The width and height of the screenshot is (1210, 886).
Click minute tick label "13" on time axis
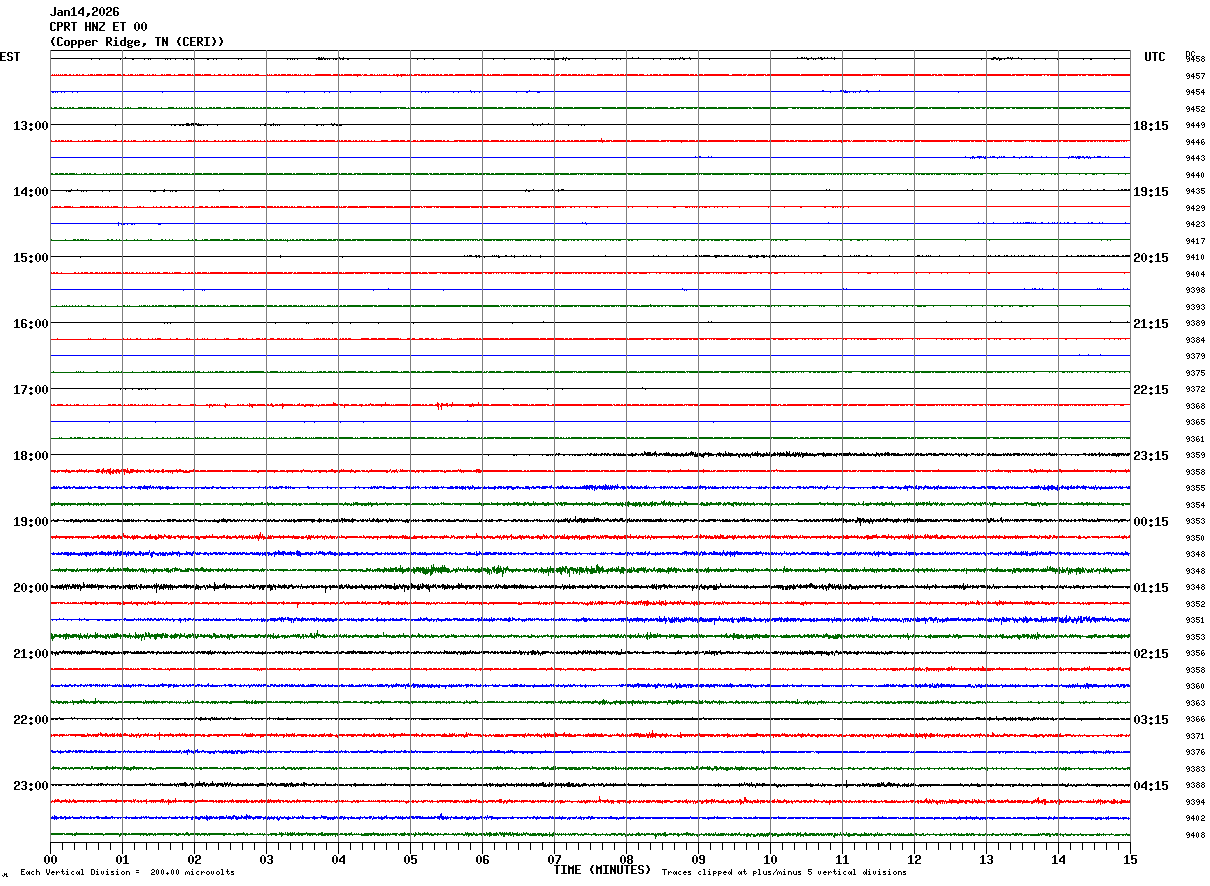tap(986, 860)
